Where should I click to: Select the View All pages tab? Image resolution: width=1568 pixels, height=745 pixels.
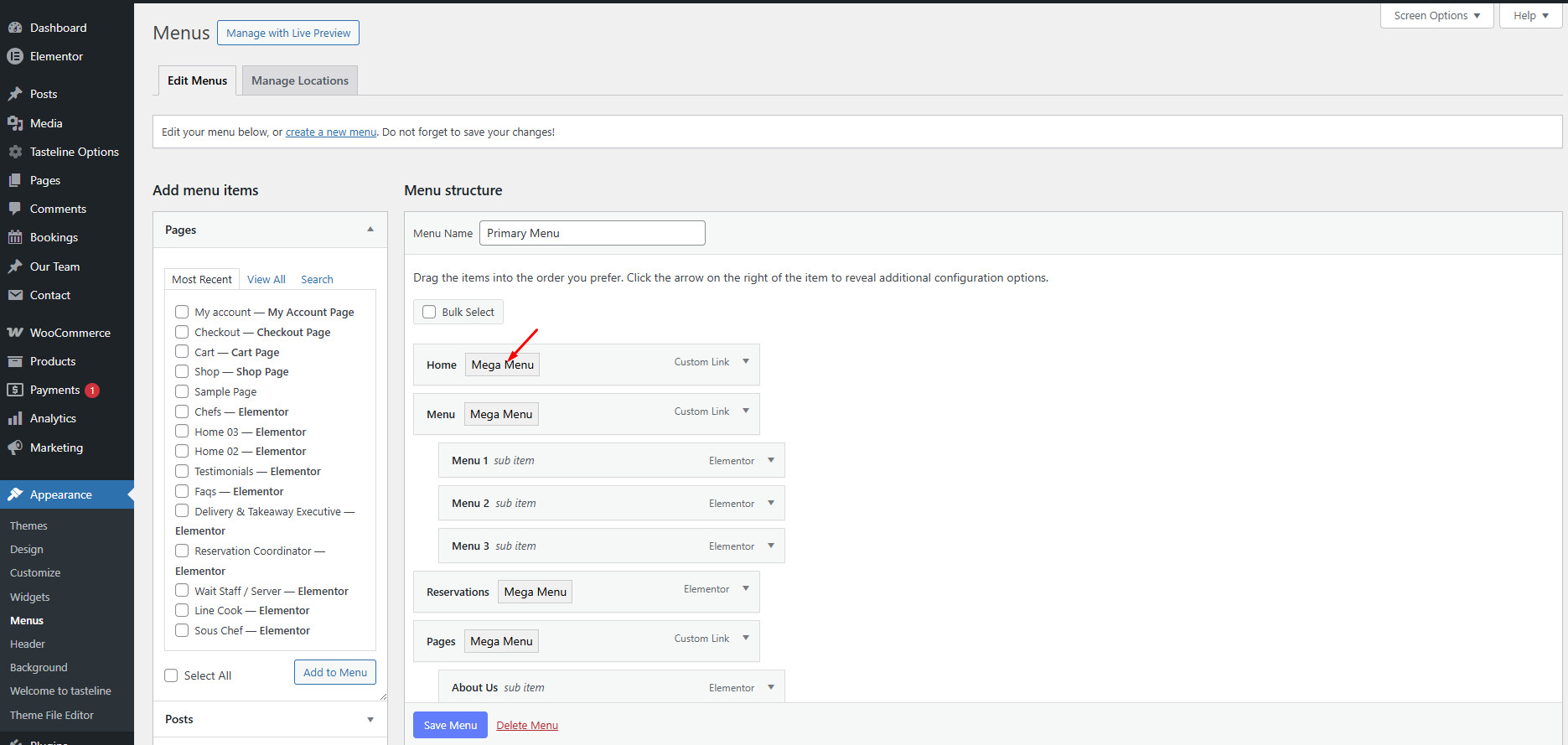[266, 279]
